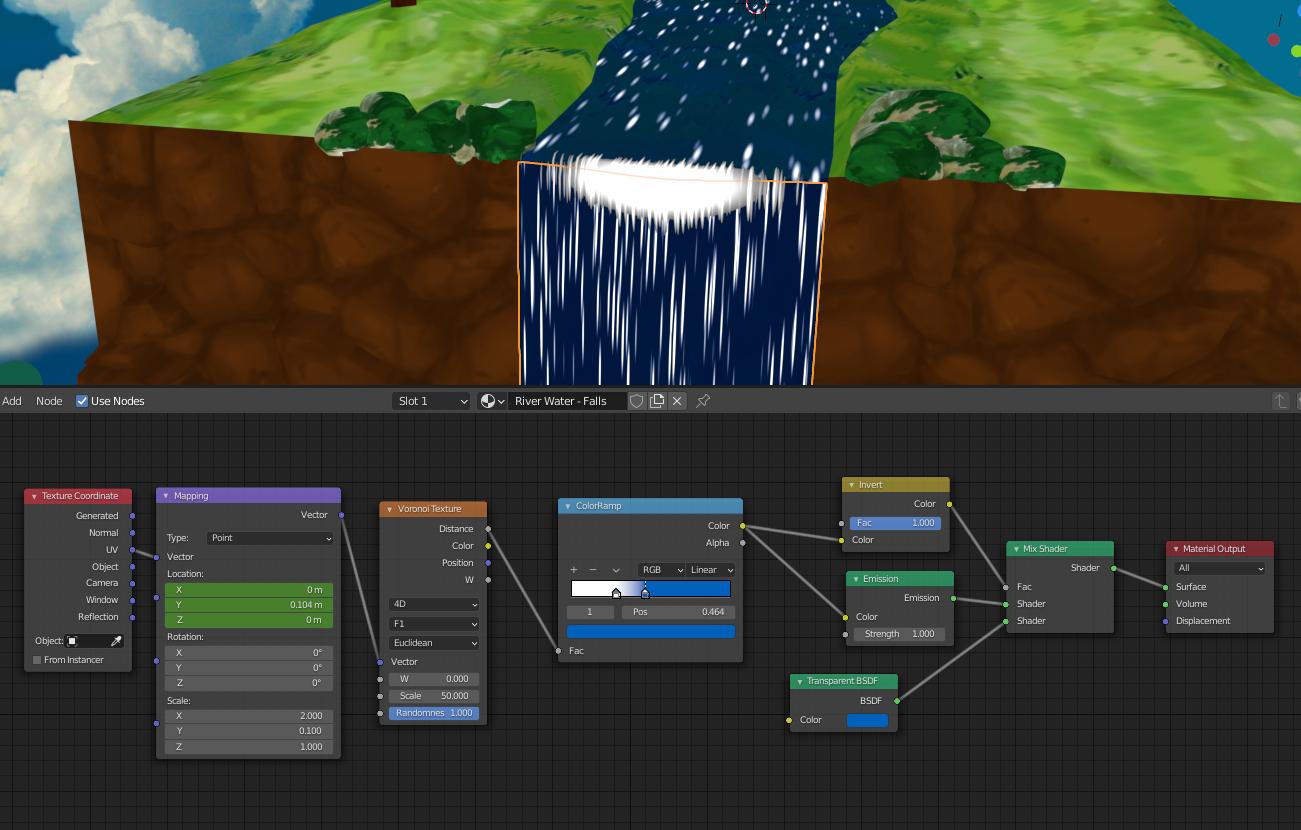Collapse the Invert node
This screenshot has height=830, width=1301.
[852, 485]
